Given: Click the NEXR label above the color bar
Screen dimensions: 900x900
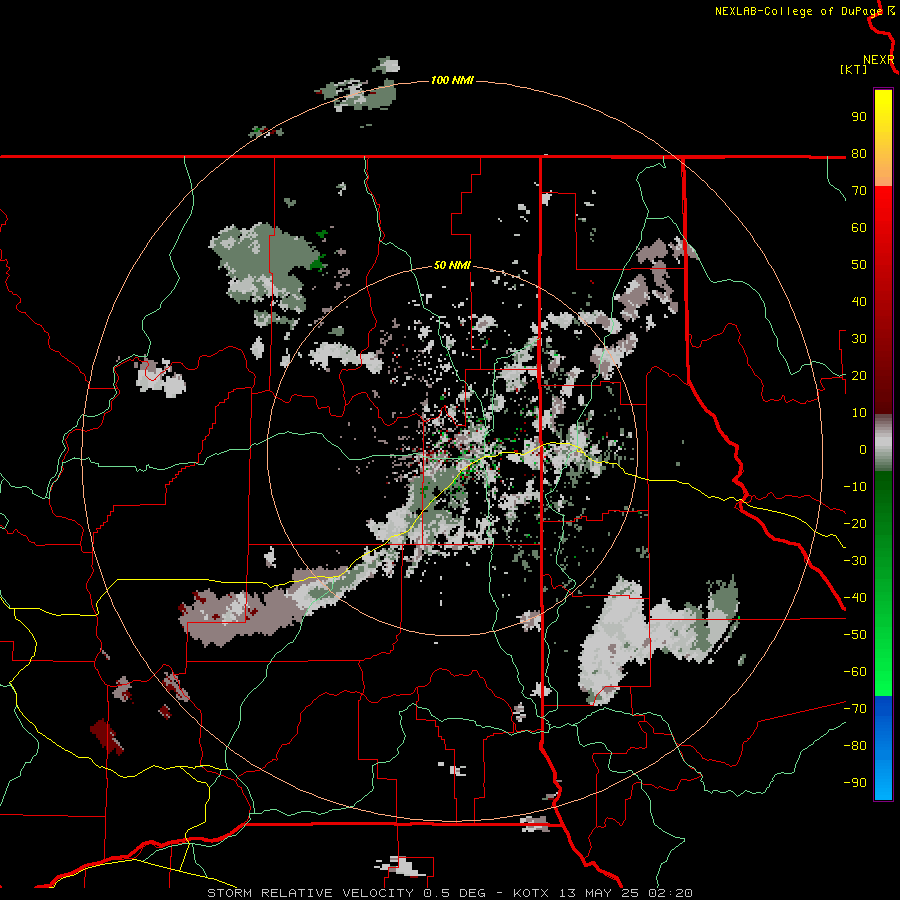Looking at the screenshot, I should tap(879, 60).
